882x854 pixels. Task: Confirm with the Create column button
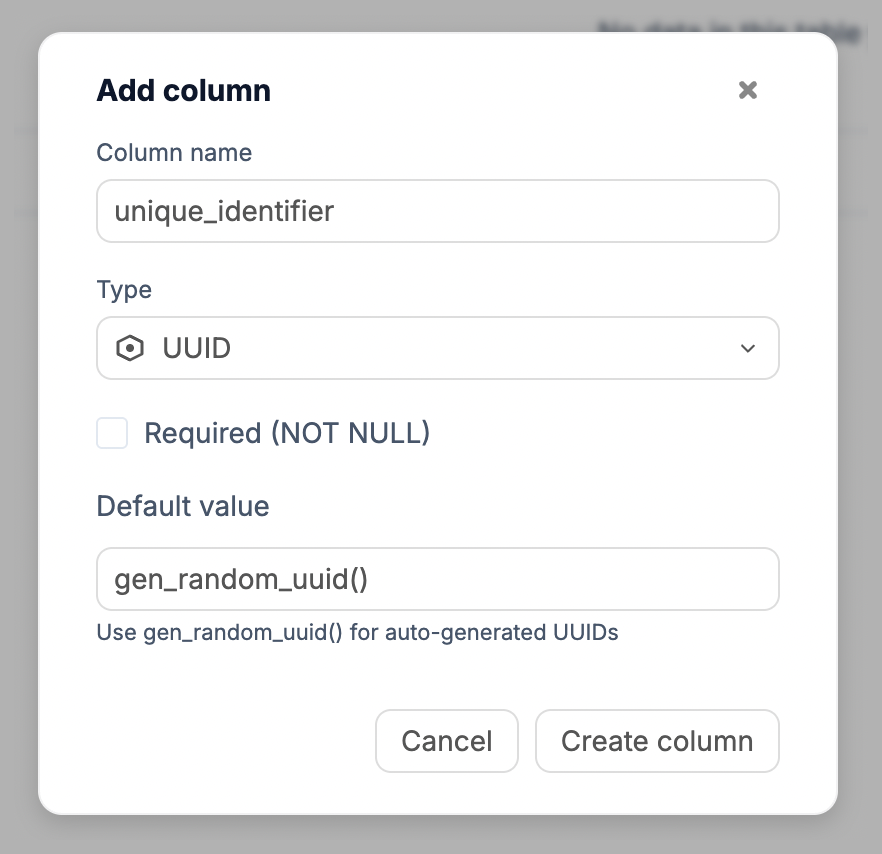pos(657,741)
